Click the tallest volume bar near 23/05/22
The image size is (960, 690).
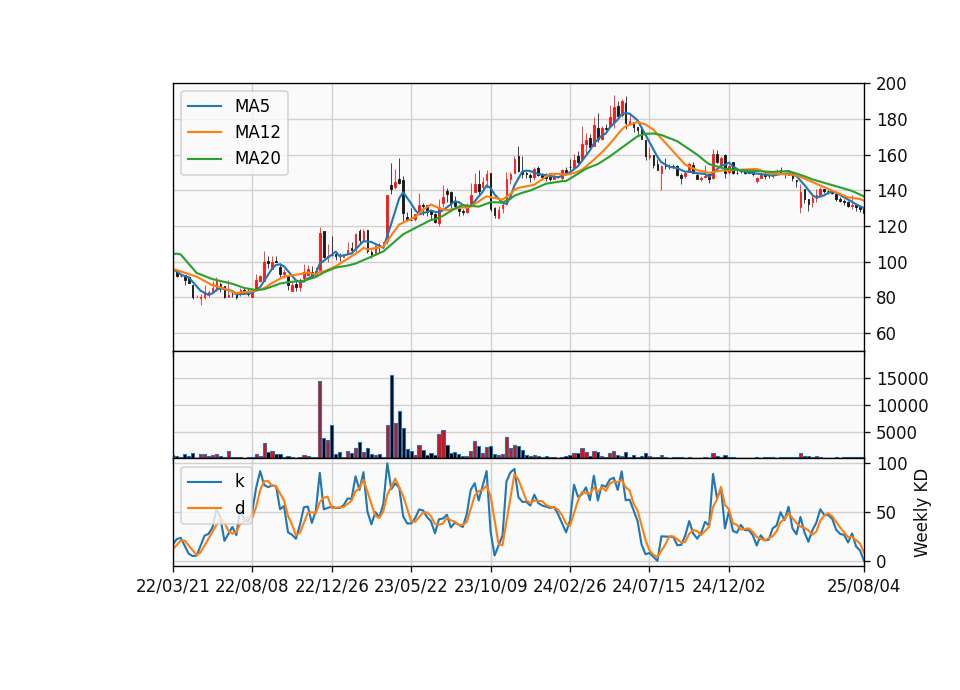(392, 417)
